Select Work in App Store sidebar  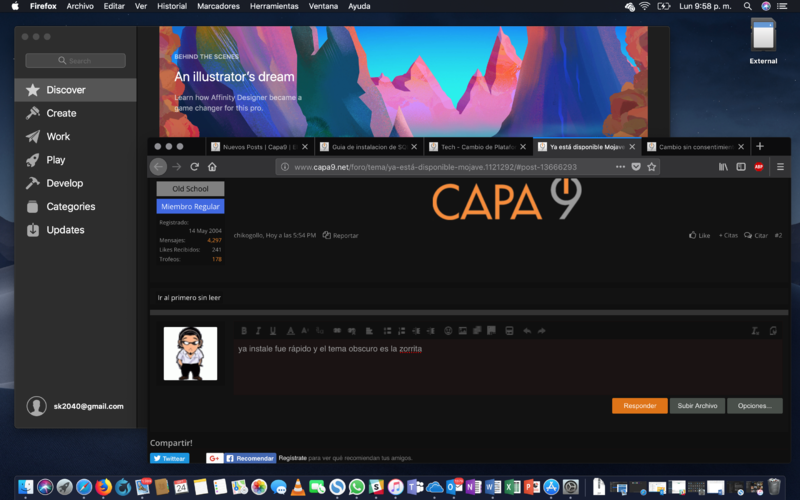point(76,137)
